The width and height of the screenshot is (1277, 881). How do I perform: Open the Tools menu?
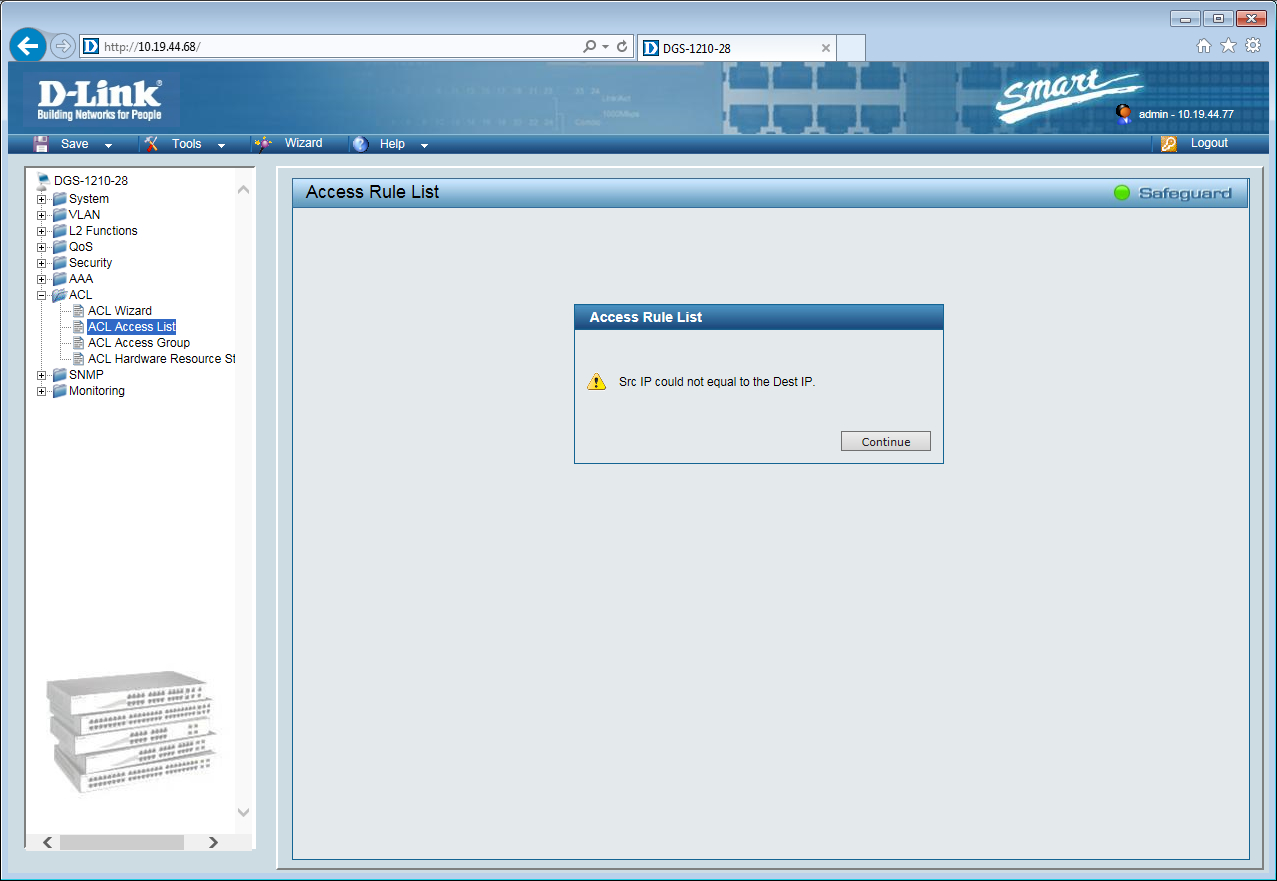coord(186,144)
